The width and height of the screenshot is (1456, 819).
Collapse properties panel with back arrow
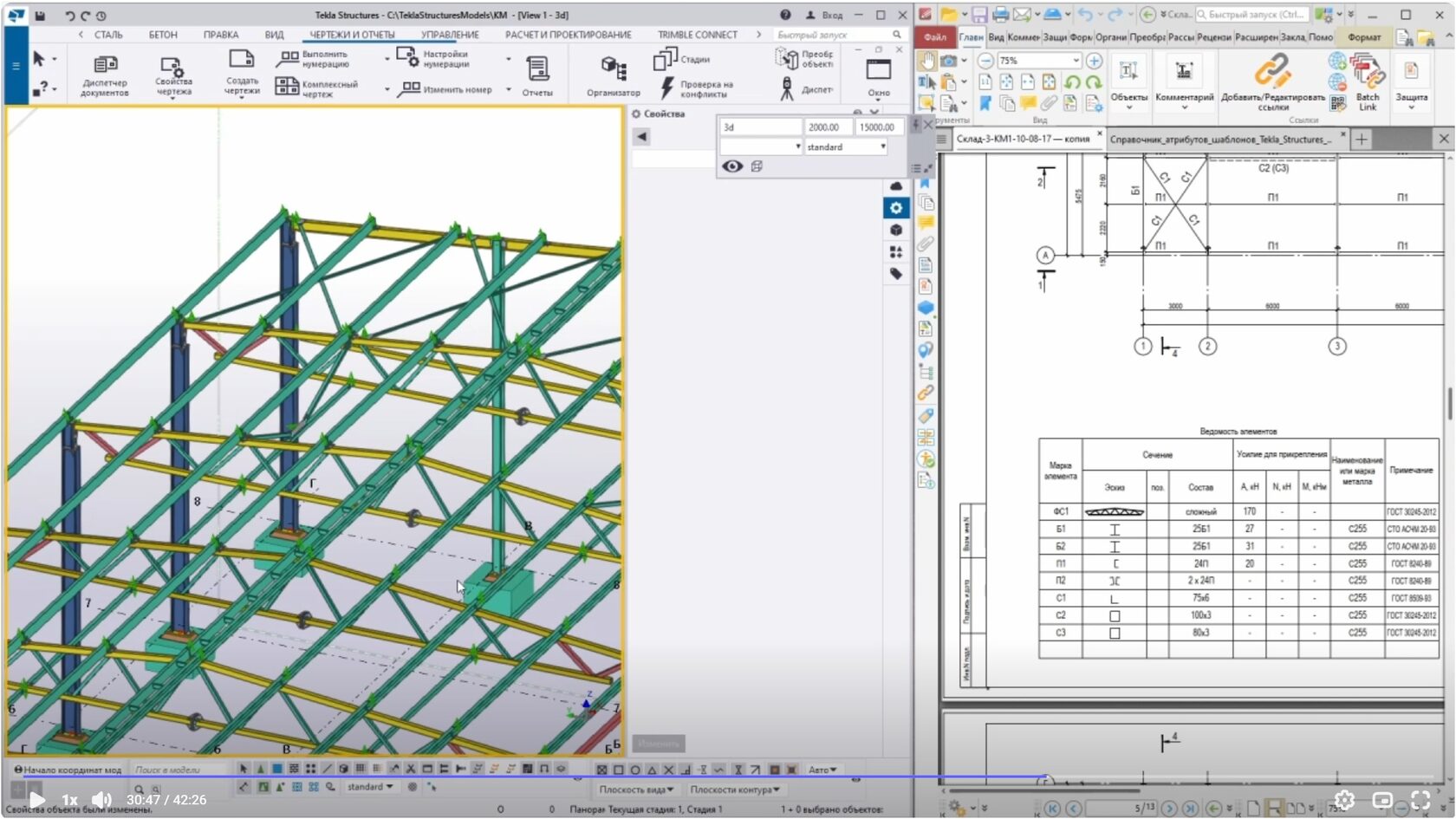(x=641, y=136)
